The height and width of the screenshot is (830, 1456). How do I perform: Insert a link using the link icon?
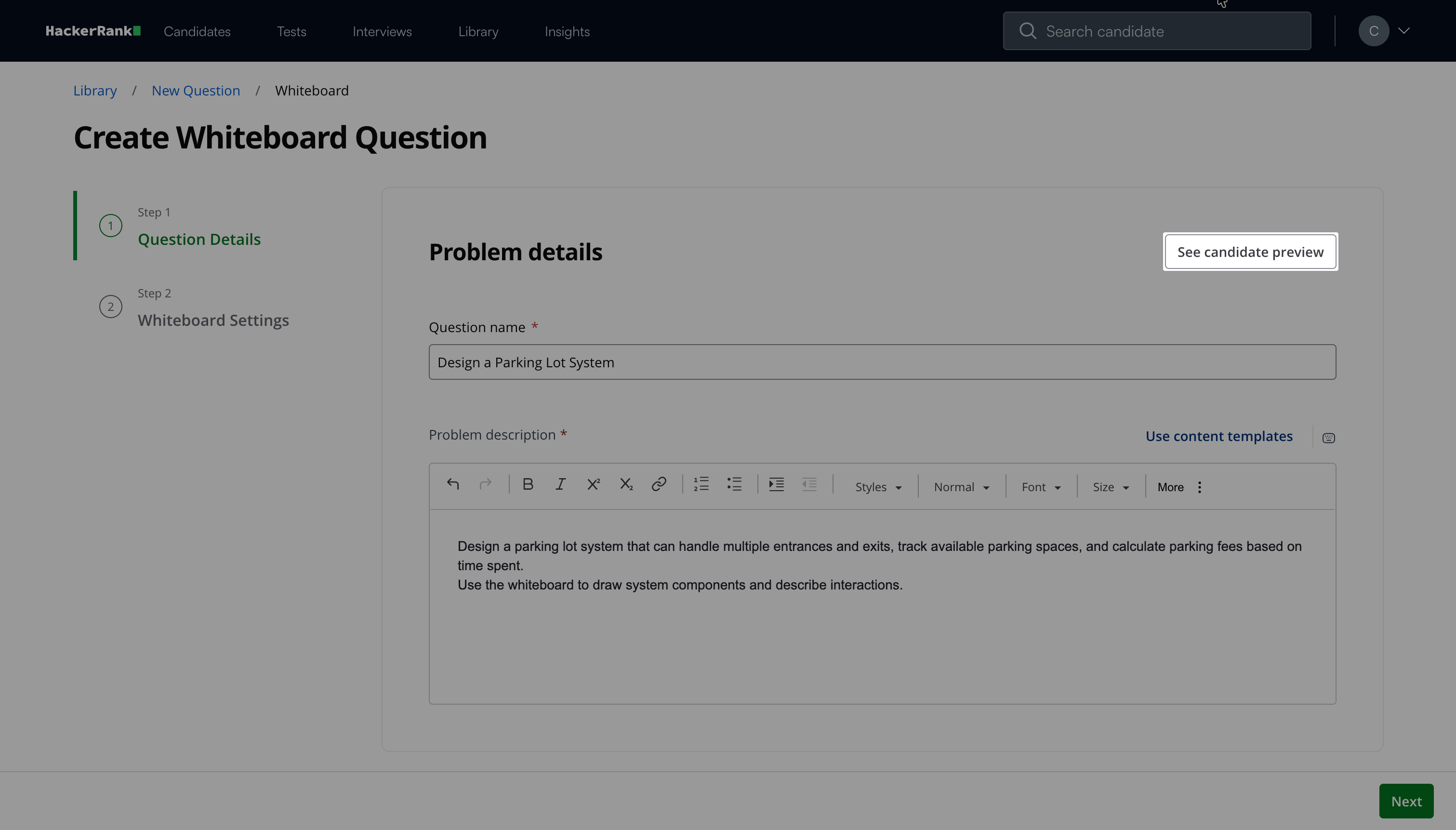(659, 484)
